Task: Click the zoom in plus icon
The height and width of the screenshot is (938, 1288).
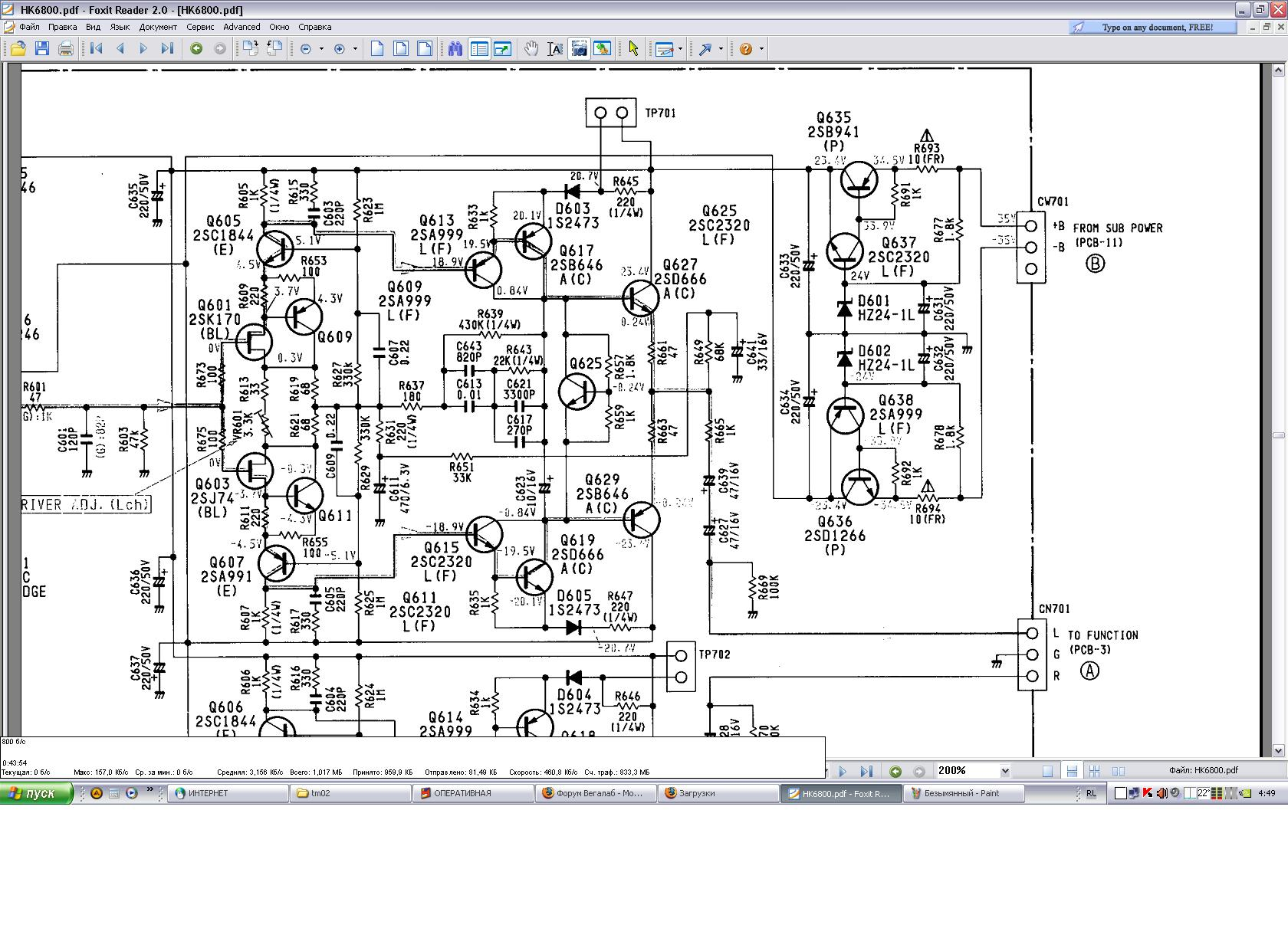Action: click(x=340, y=49)
